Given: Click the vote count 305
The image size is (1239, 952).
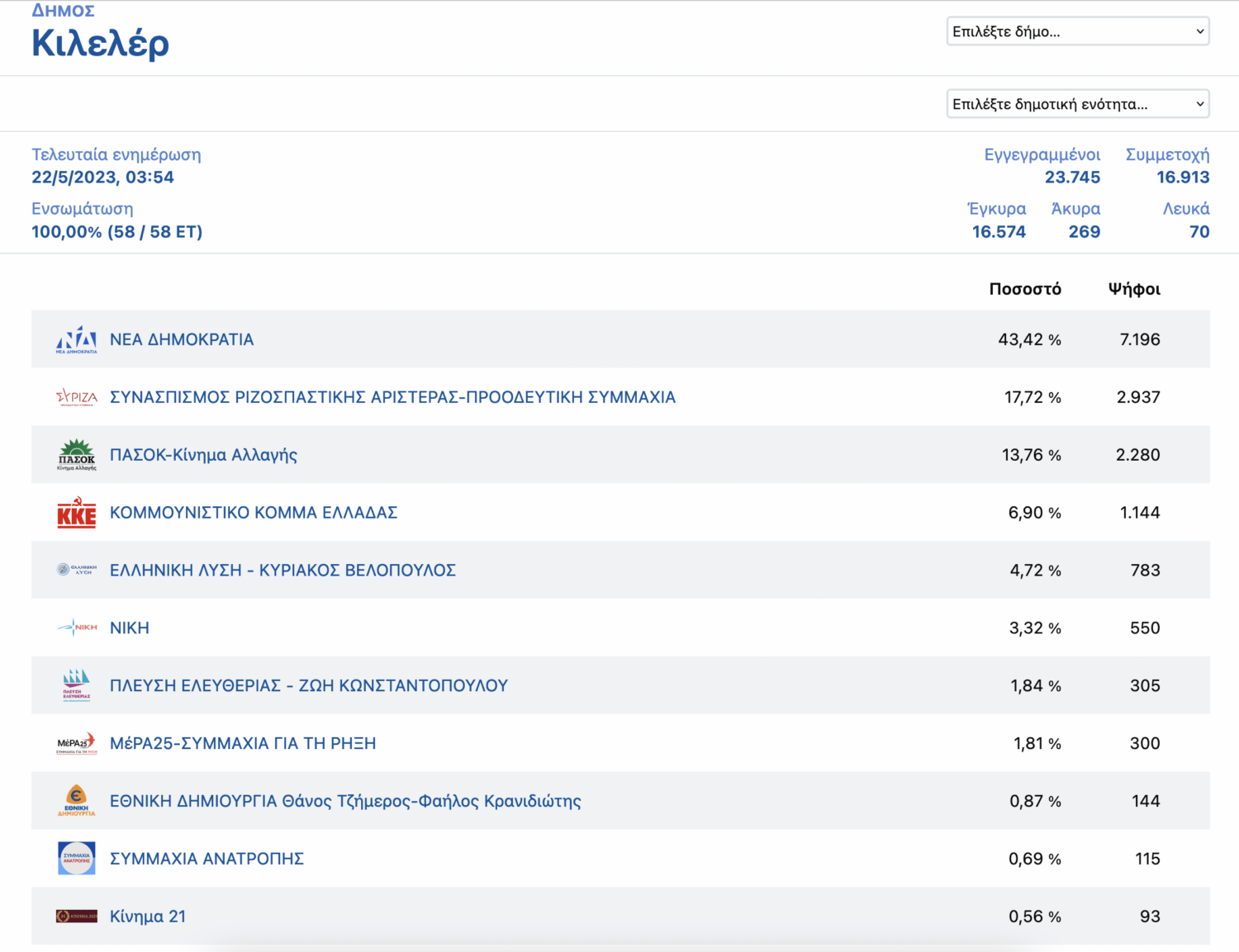Looking at the screenshot, I should tap(1145, 686).
